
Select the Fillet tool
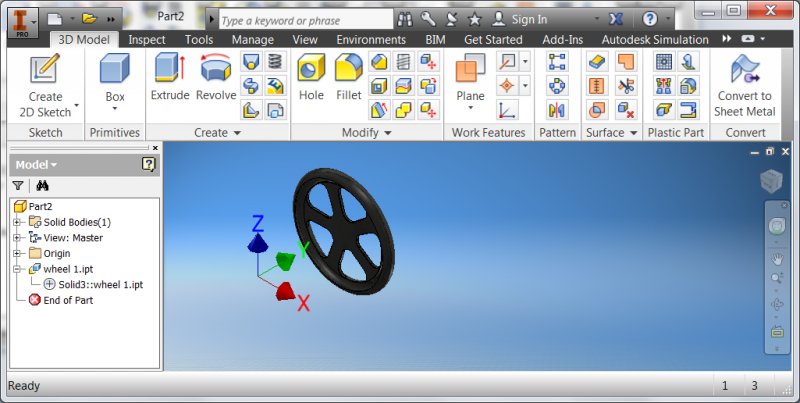349,78
